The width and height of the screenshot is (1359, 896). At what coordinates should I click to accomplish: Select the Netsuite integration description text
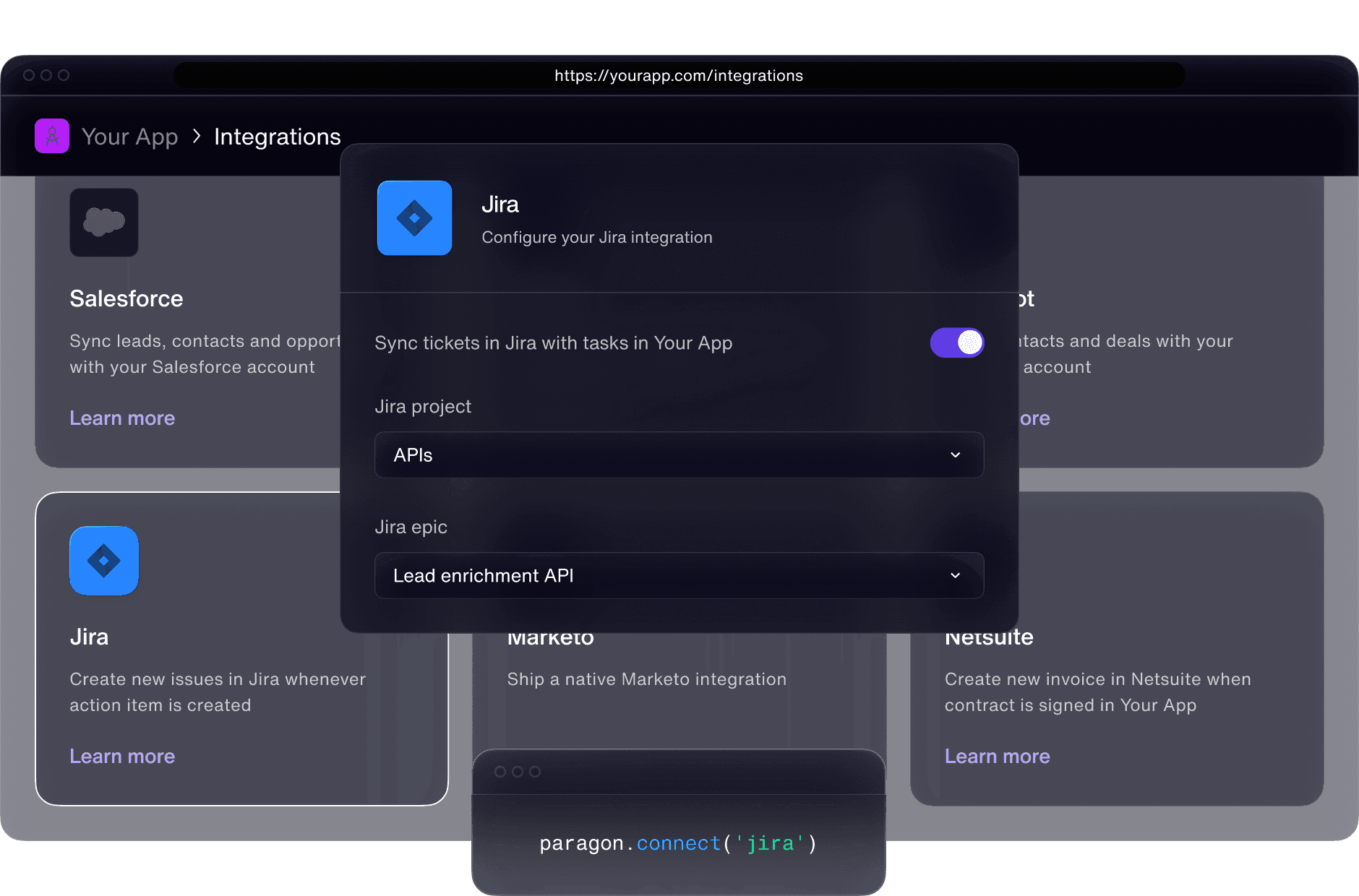(1097, 692)
